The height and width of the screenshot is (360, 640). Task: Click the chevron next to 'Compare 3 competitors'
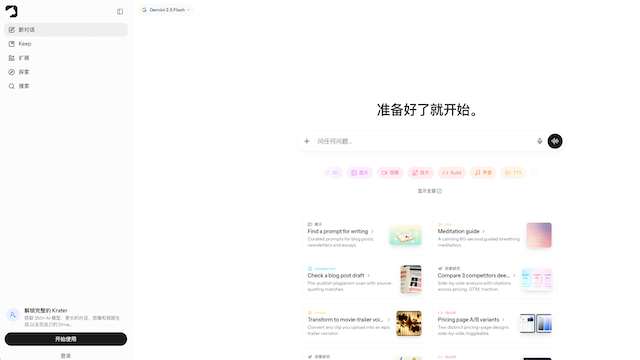(x=514, y=276)
